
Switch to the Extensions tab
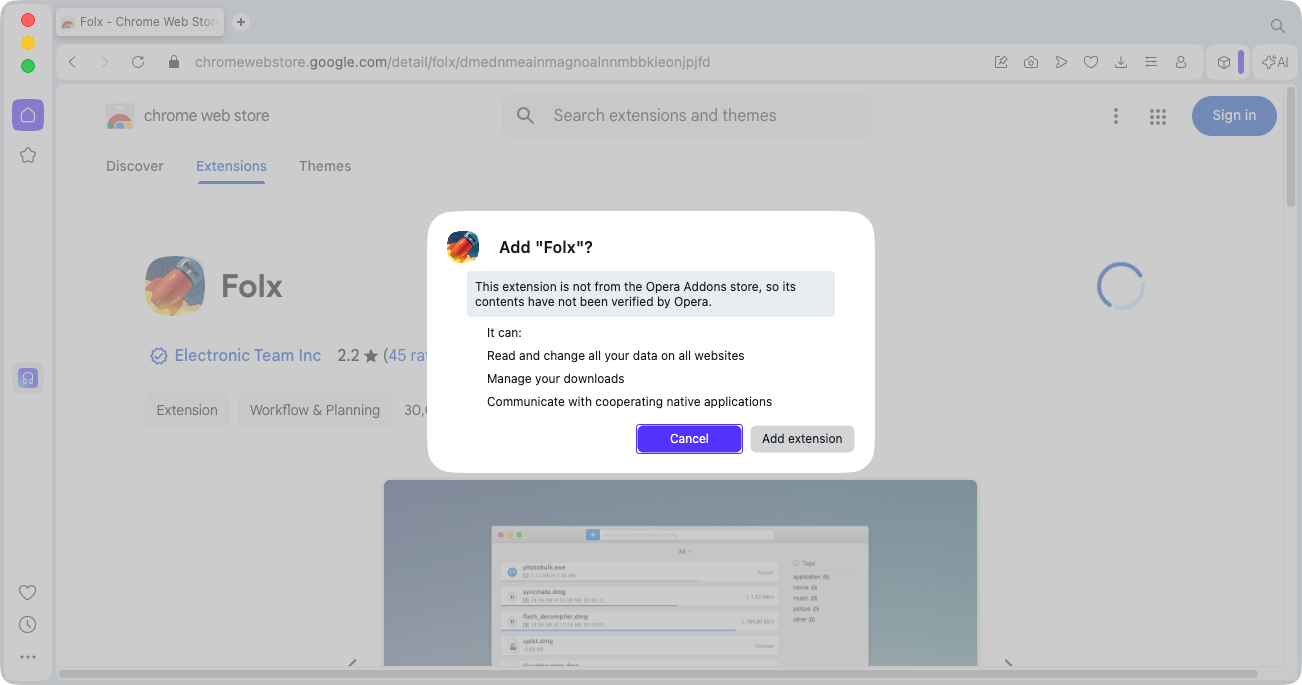[231, 166]
